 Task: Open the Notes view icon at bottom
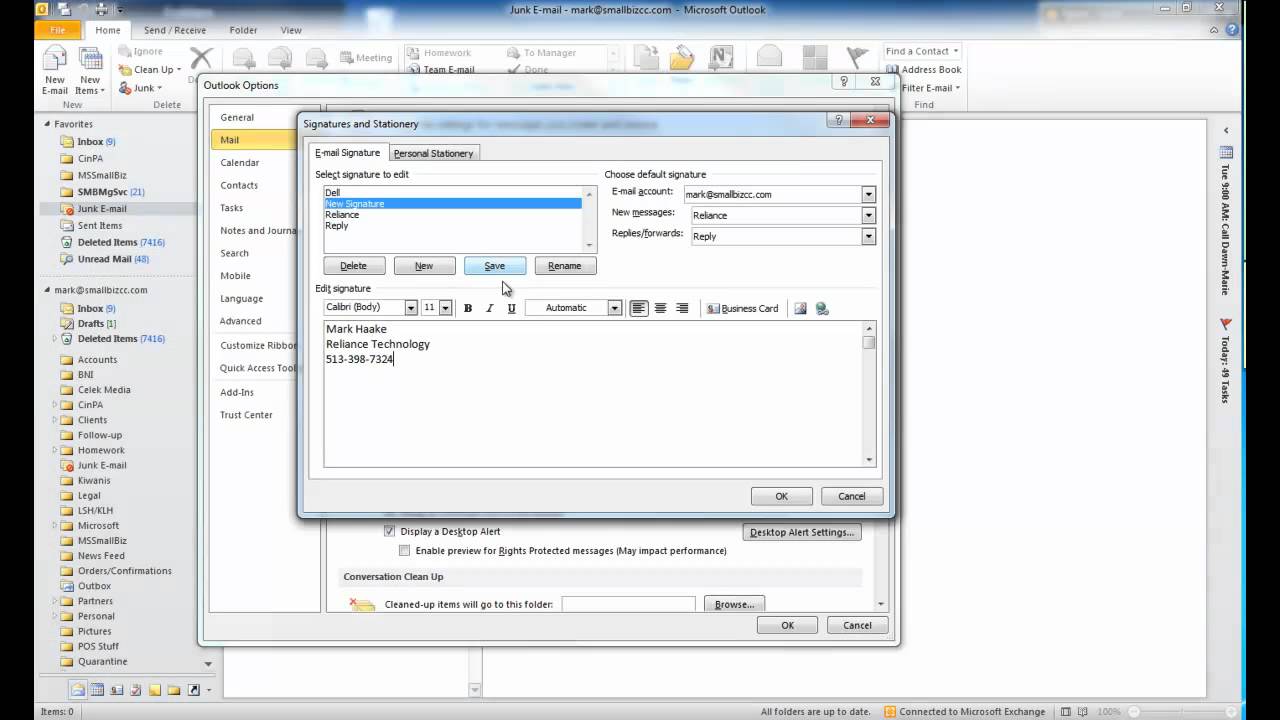click(155, 690)
